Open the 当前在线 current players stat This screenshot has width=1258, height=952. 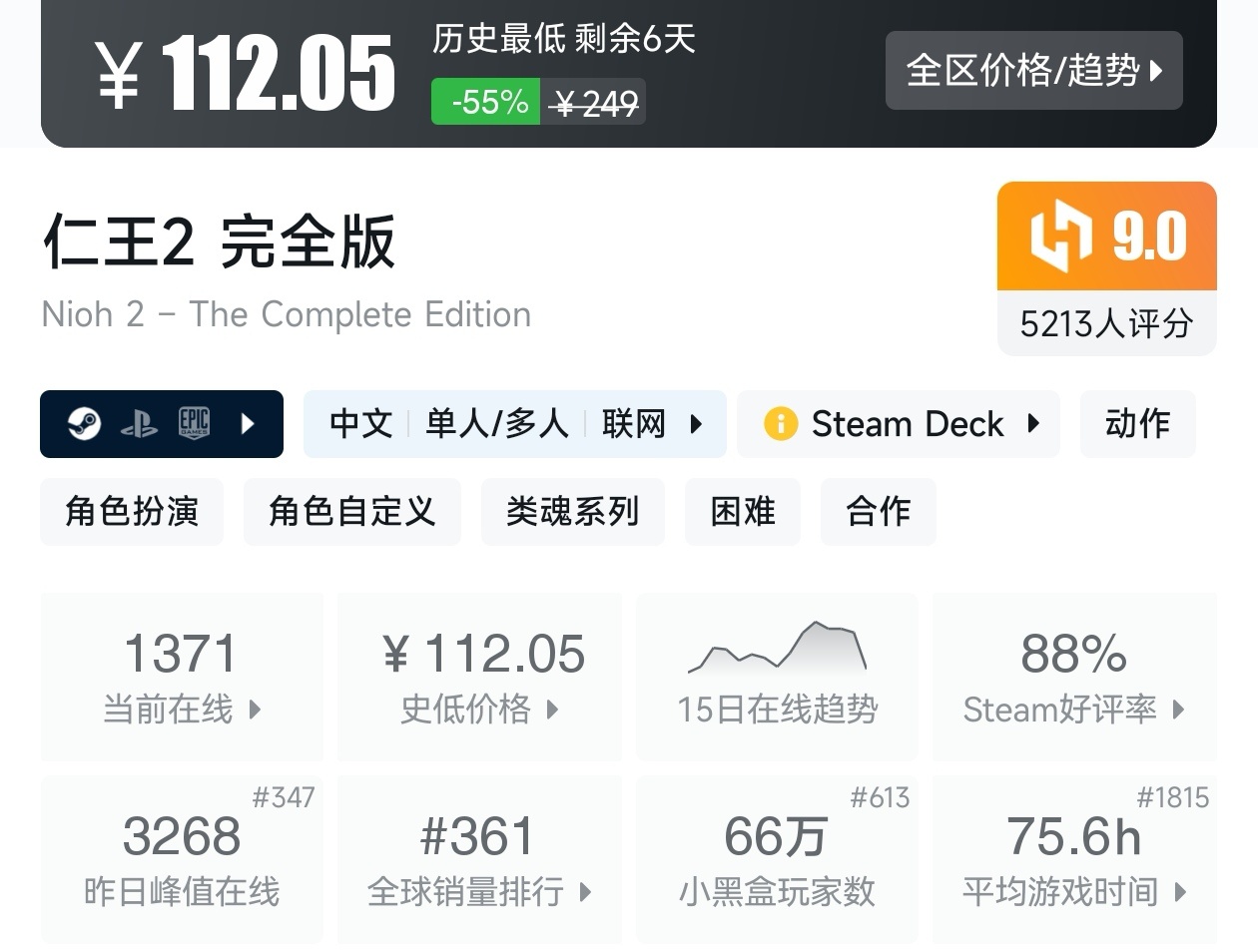pyautogui.click(x=182, y=677)
